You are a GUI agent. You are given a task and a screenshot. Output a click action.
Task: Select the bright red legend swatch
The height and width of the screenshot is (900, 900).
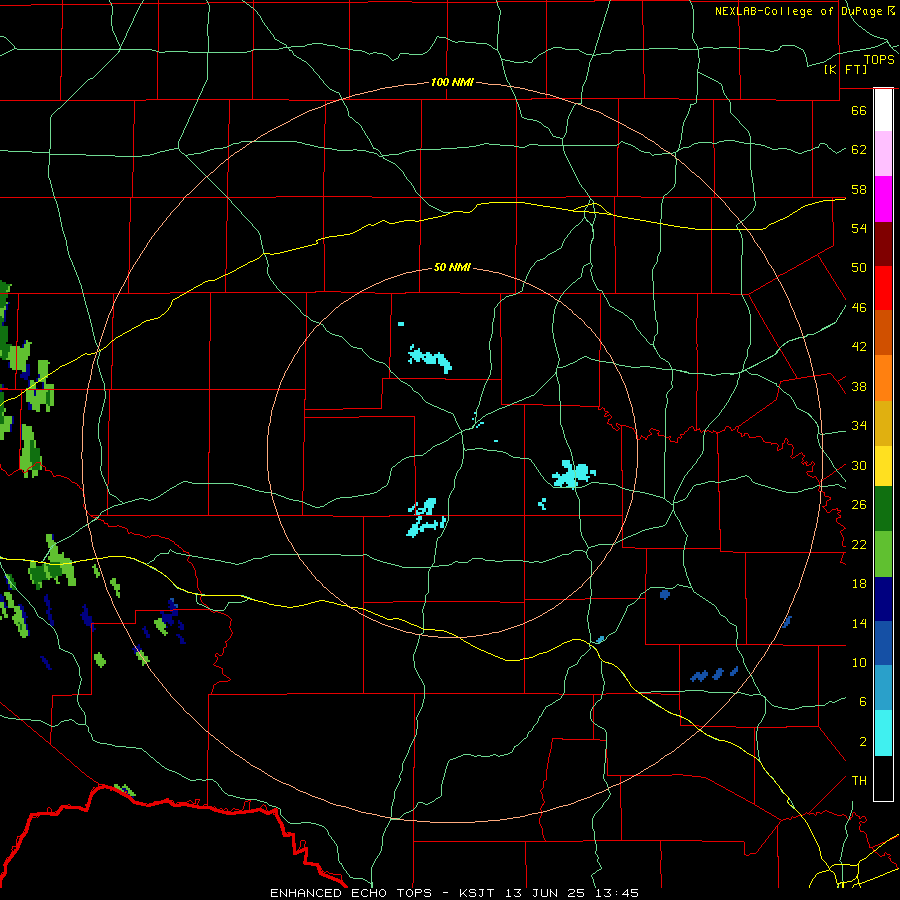[x=883, y=288]
